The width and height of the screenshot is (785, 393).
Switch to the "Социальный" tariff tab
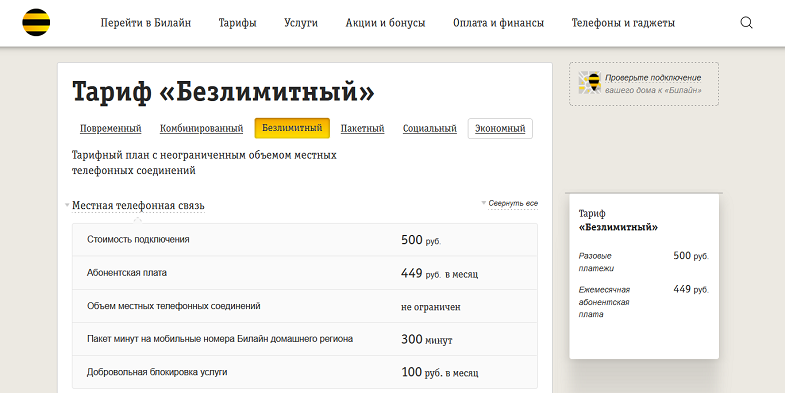[430, 129]
